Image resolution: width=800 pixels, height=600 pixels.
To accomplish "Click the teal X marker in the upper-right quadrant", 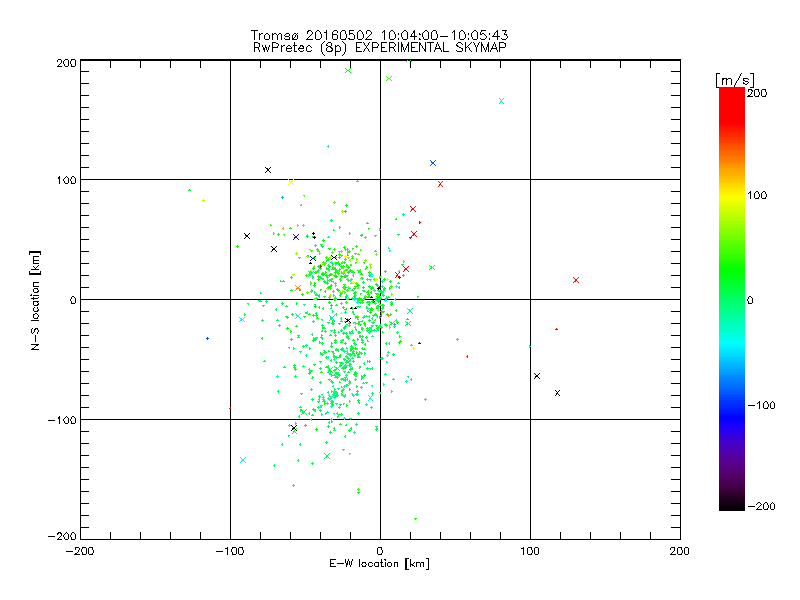I will pos(502,101).
